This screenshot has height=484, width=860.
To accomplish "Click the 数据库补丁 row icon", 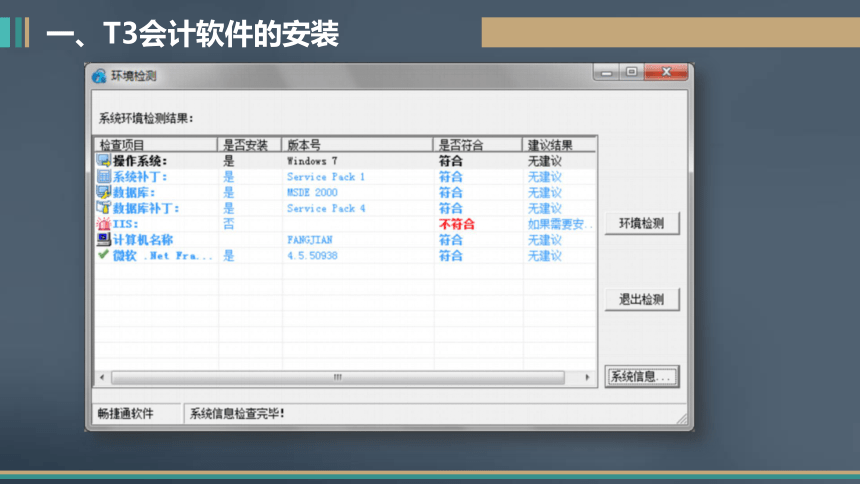I will click(x=103, y=208).
